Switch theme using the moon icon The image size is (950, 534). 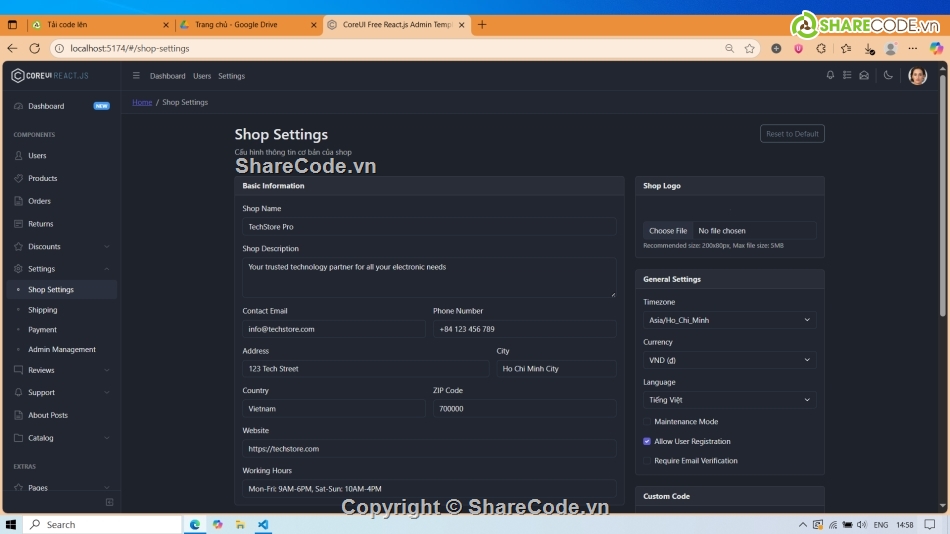tap(888, 76)
